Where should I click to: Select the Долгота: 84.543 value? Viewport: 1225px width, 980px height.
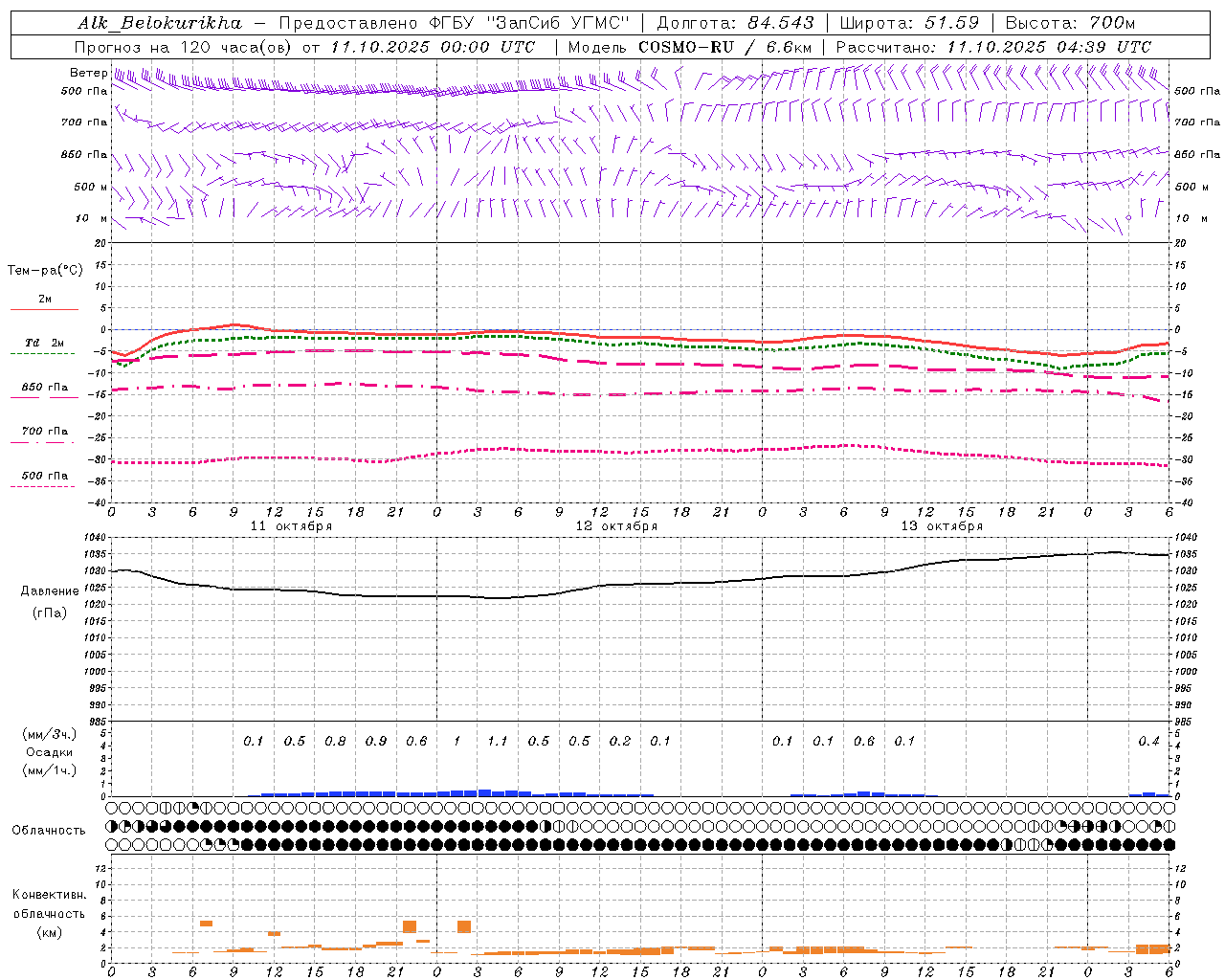[736, 23]
